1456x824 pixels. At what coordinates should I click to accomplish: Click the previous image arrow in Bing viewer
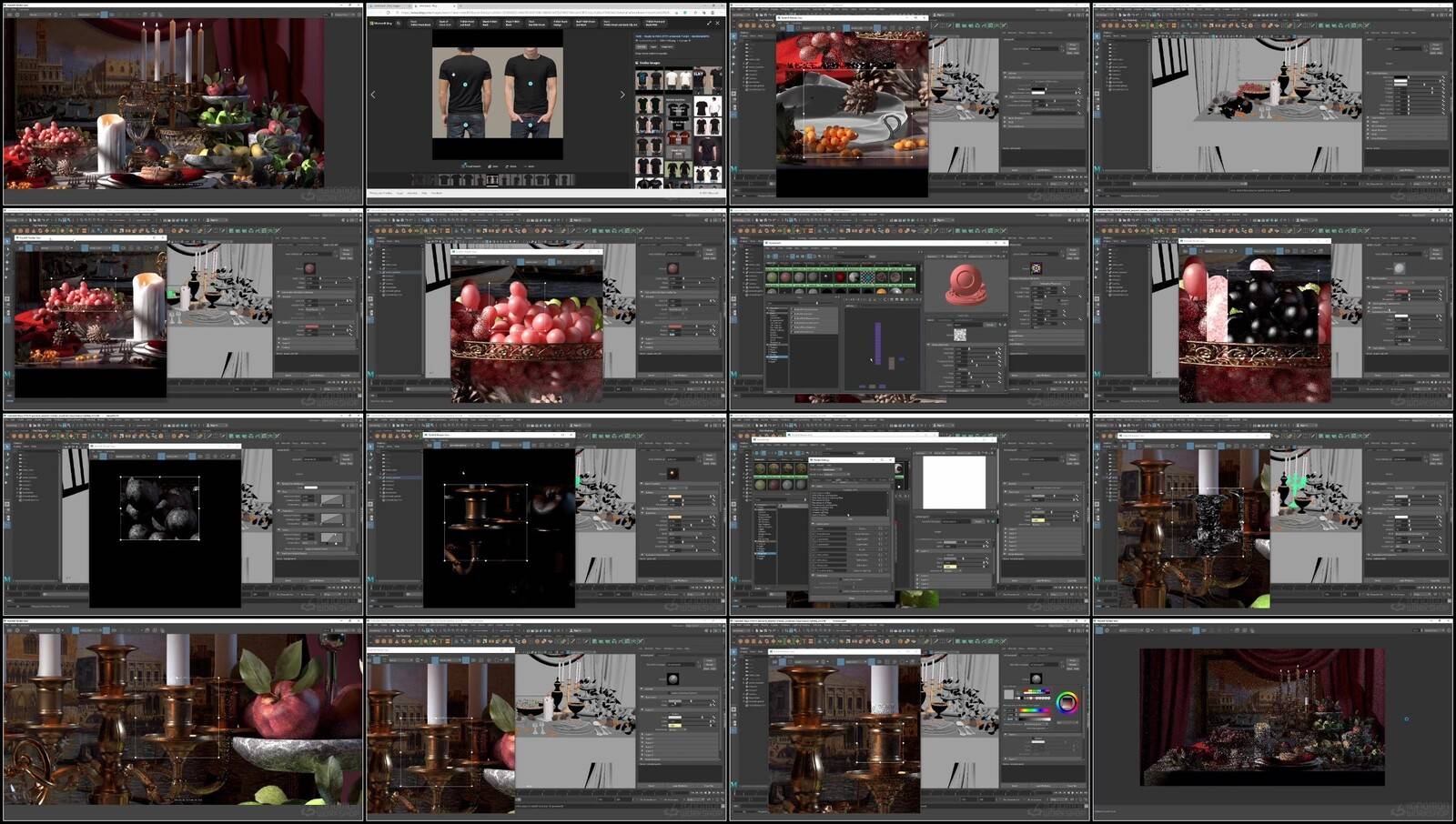(373, 94)
